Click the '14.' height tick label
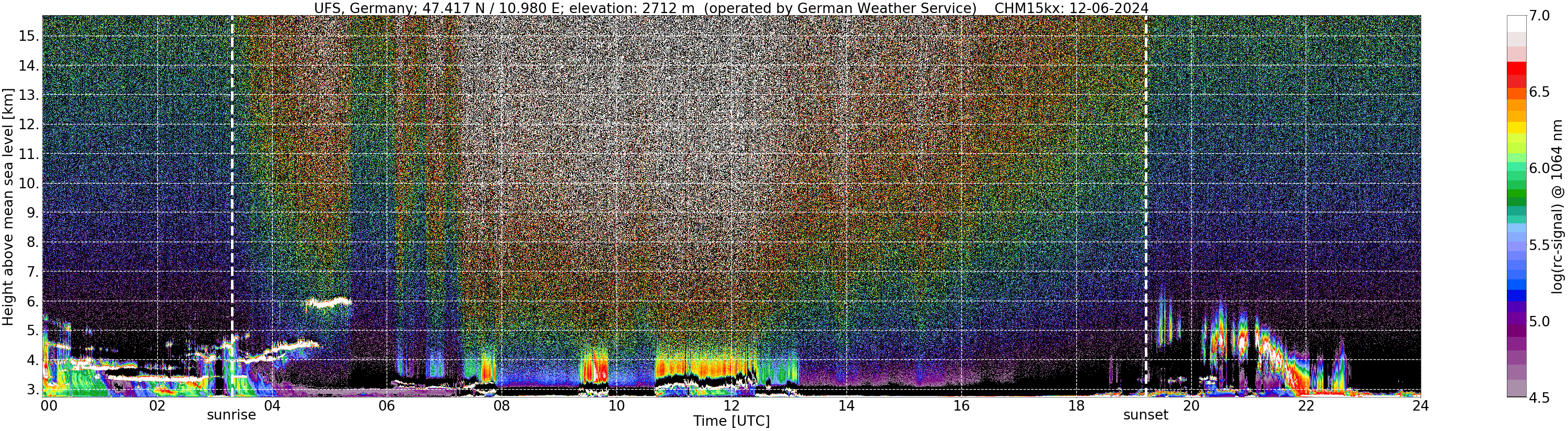Screen dimensions: 1568x431 (29, 66)
